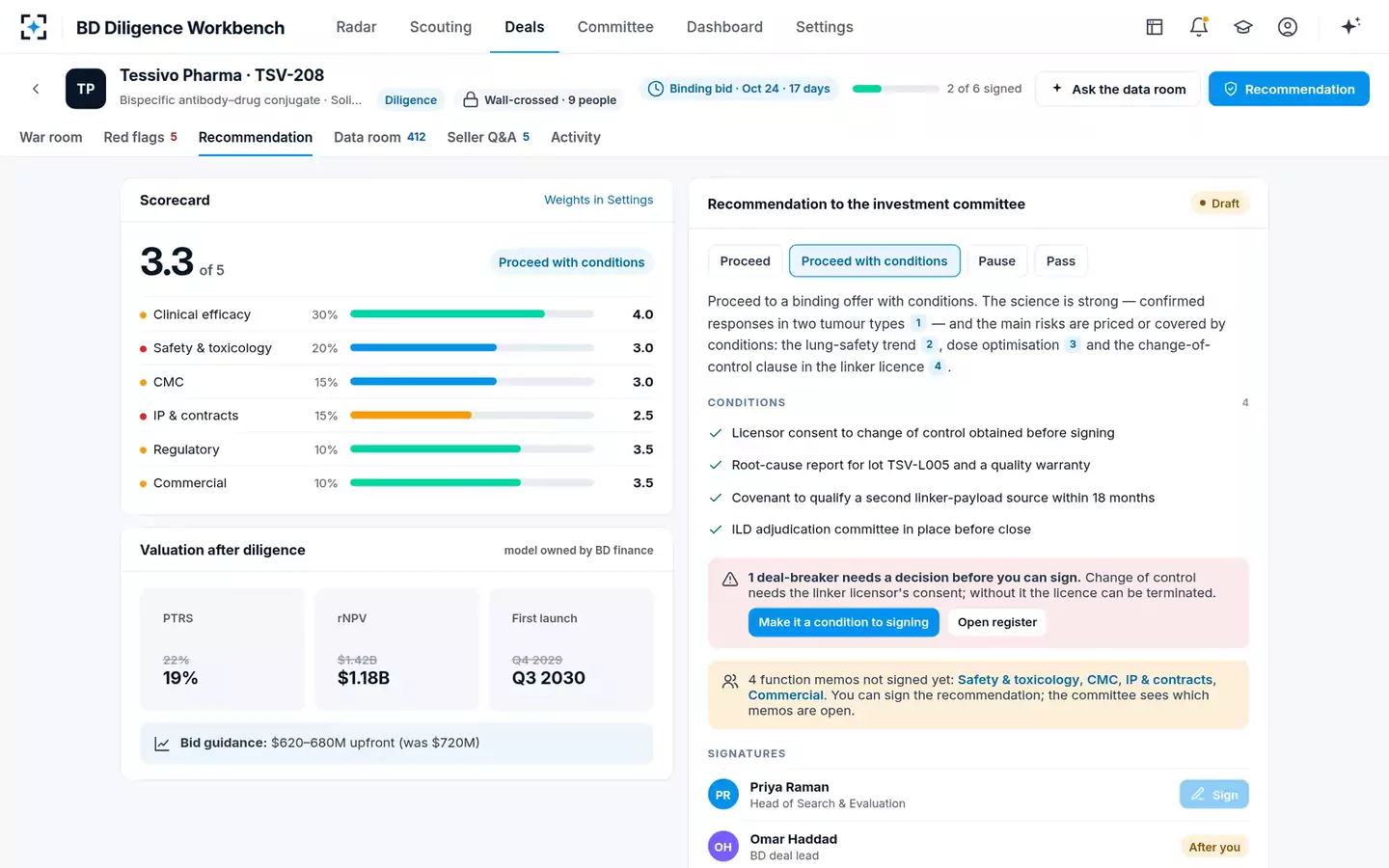Switch to the Red flags tab

click(x=141, y=137)
